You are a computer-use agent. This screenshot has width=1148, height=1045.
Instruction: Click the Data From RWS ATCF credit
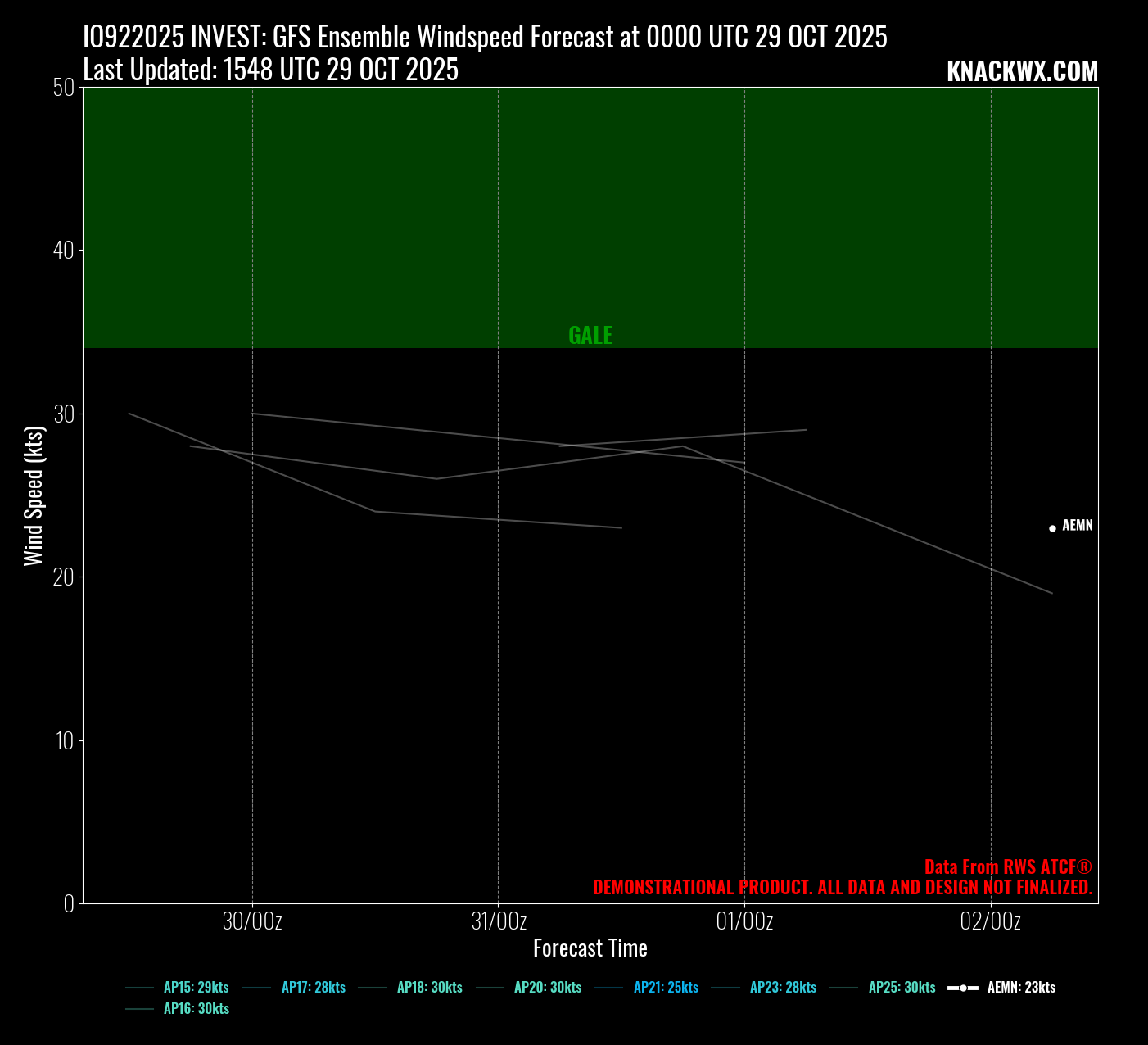pyautogui.click(x=1008, y=866)
